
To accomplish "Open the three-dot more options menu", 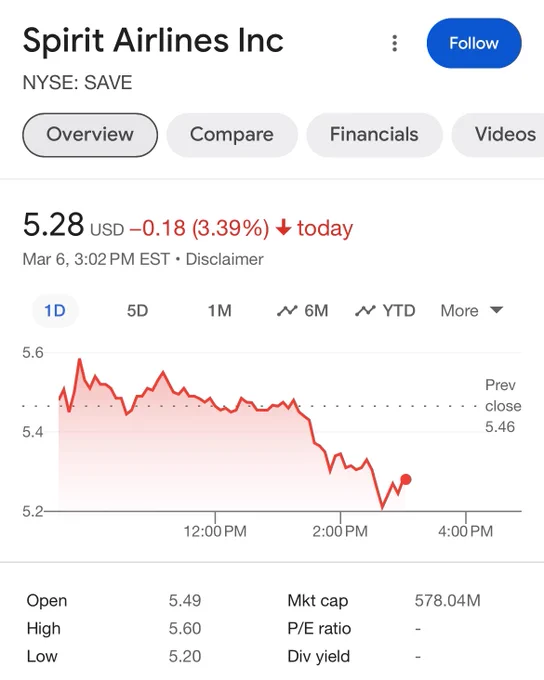I will [394, 43].
